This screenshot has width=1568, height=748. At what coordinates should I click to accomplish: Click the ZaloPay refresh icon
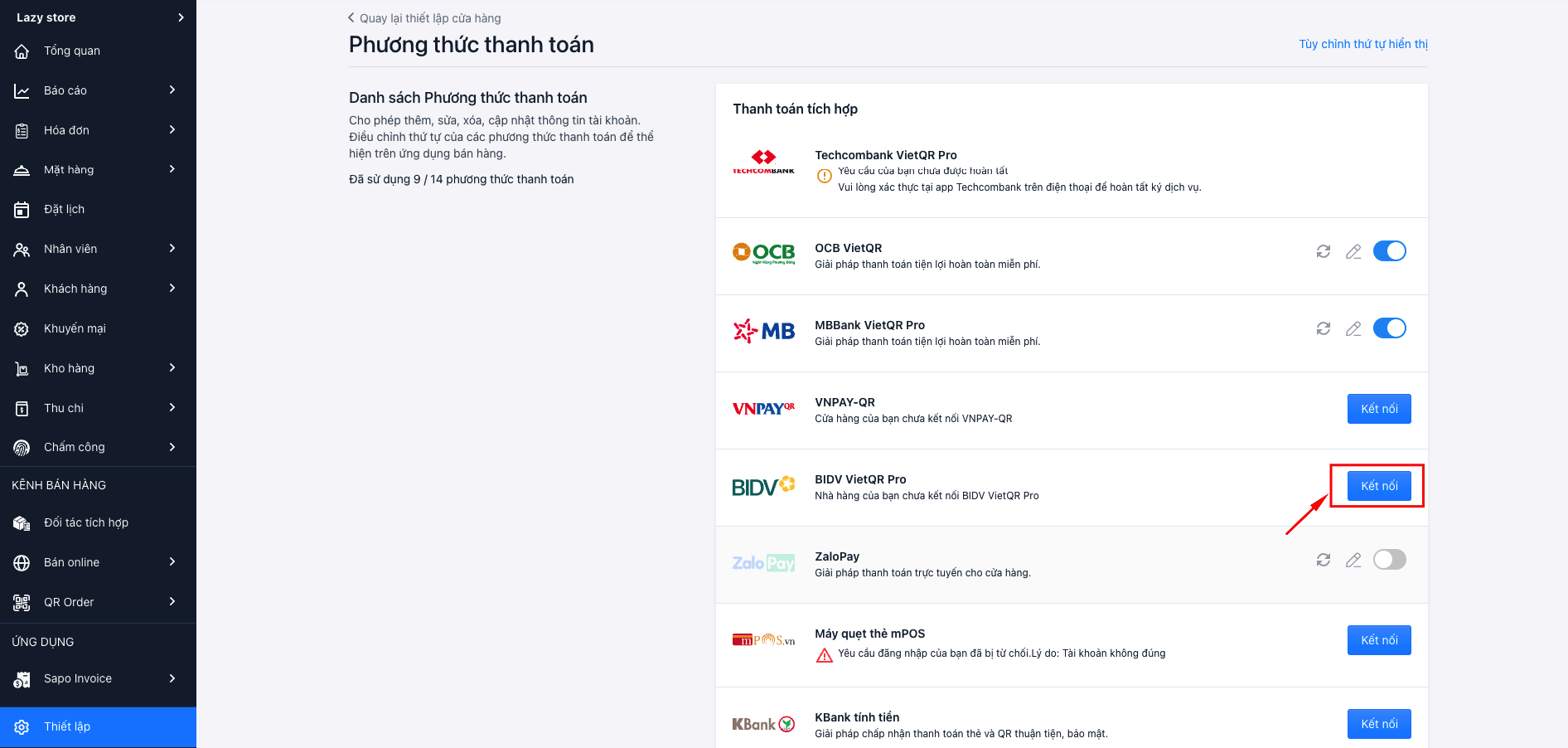[1324, 560]
